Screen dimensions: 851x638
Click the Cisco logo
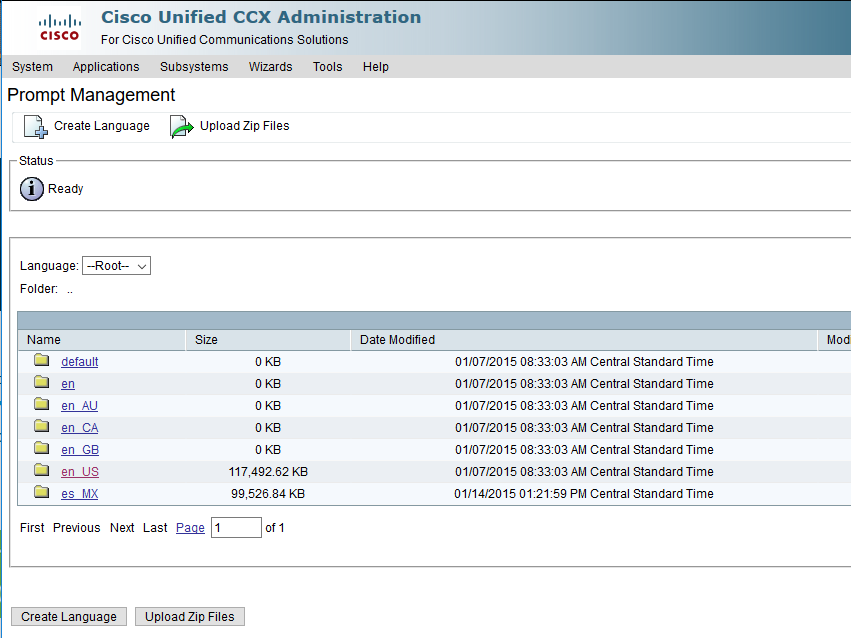point(60,28)
